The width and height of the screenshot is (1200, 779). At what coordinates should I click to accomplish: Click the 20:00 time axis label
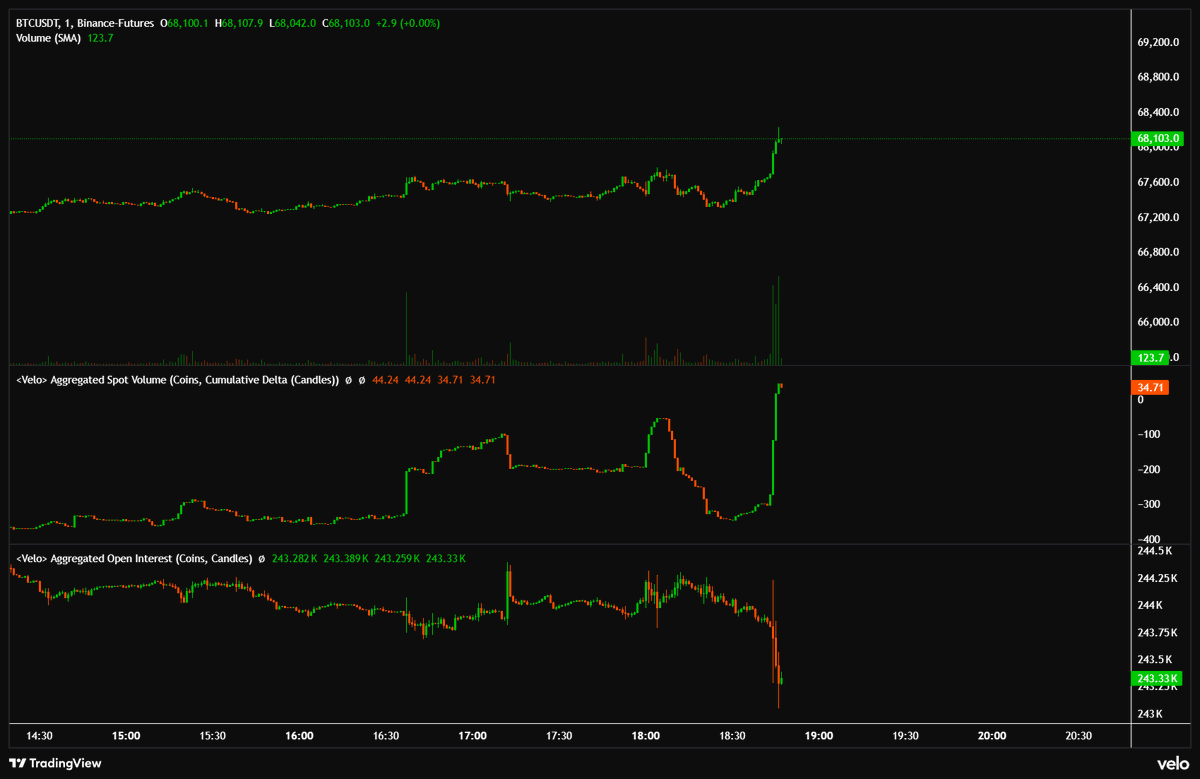pyautogui.click(x=992, y=736)
